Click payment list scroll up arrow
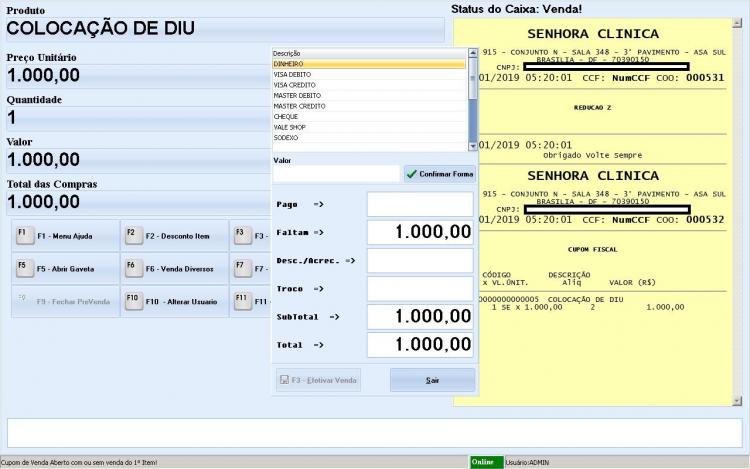 [473, 53]
